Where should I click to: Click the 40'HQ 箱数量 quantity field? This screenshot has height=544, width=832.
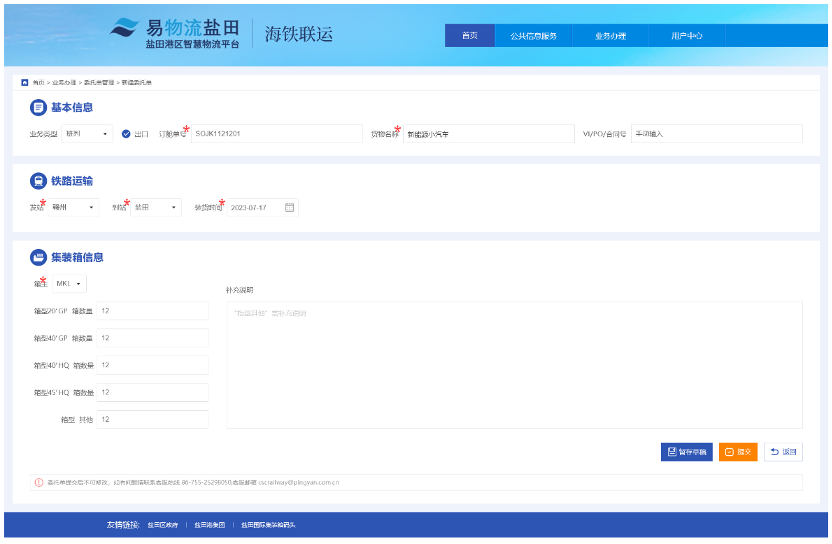pos(152,365)
